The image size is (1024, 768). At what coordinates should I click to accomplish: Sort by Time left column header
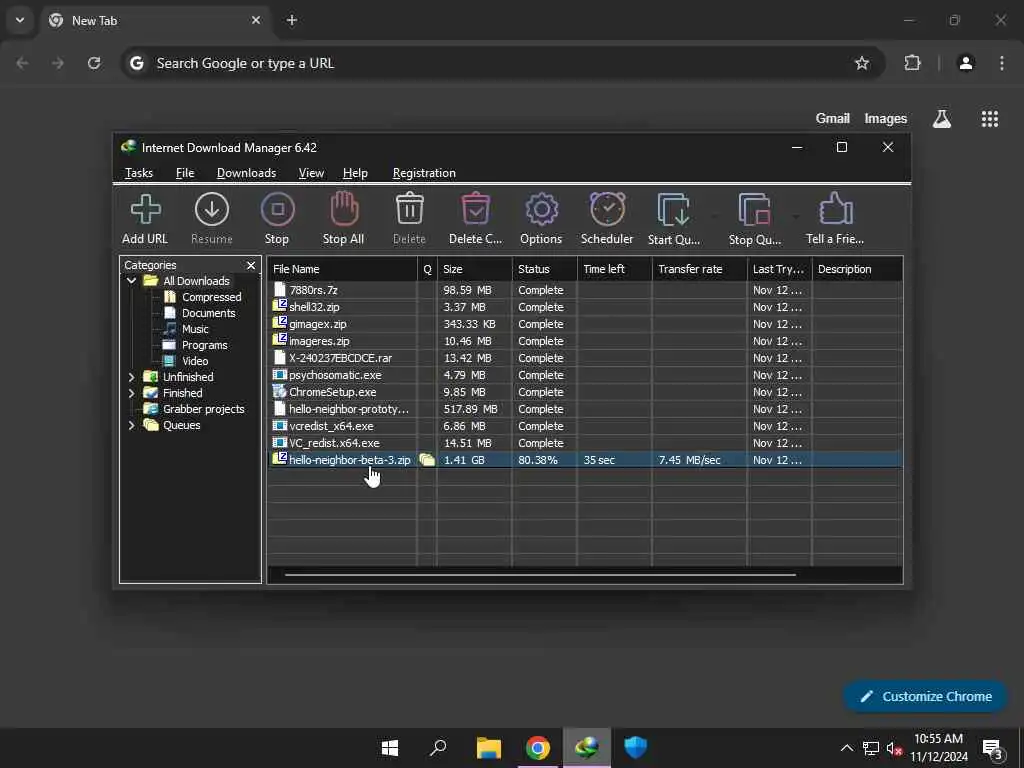614,269
